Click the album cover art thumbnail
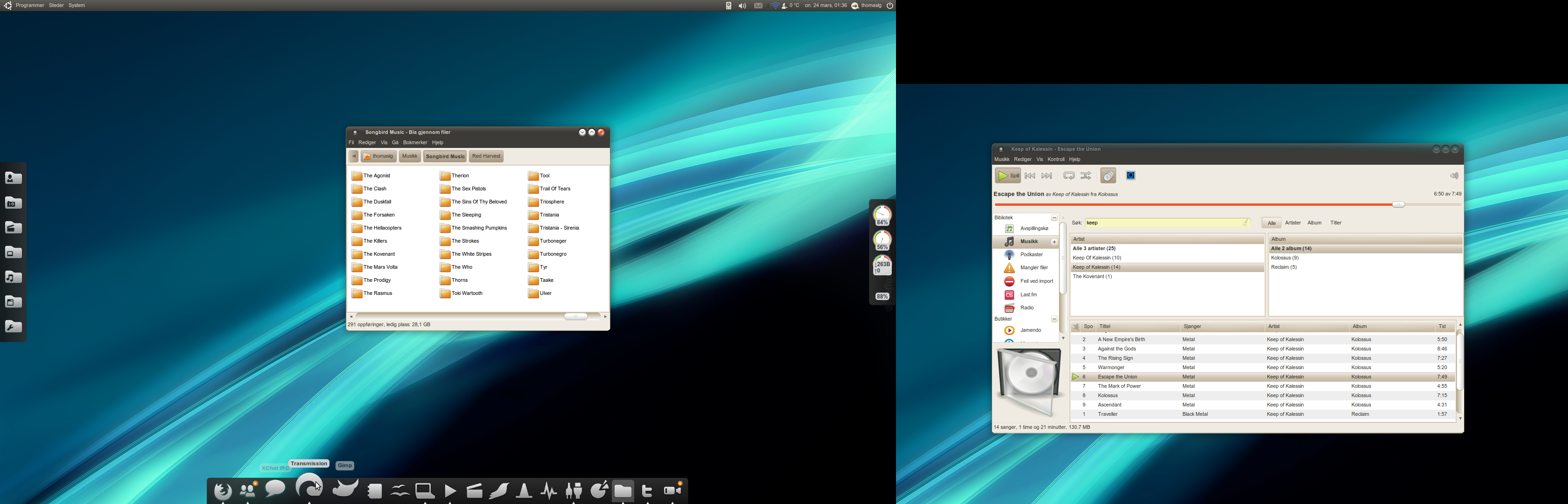 tap(1029, 382)
